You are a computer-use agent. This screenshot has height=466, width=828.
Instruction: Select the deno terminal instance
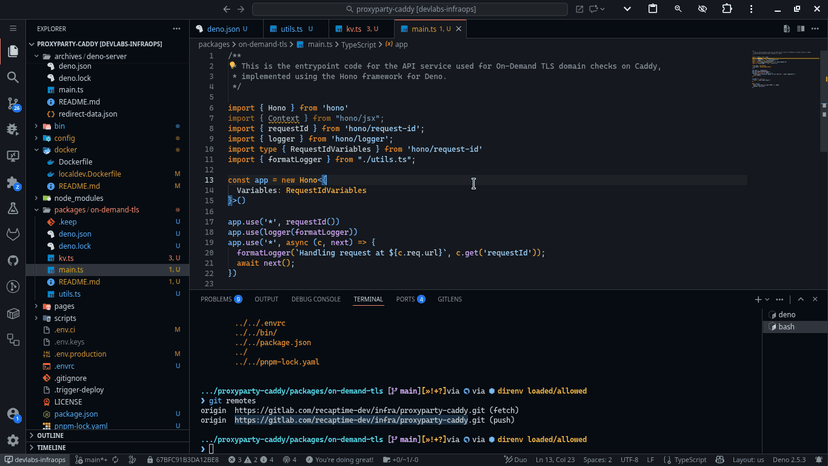coord(786,315)
